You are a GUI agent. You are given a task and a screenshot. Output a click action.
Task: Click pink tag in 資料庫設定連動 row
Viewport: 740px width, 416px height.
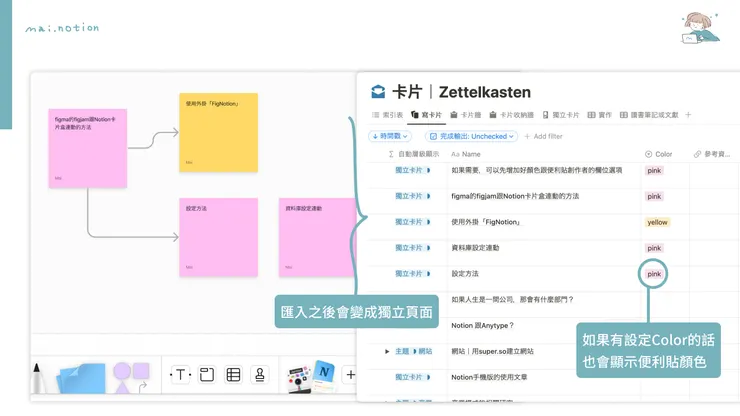(x=654, y=248)
